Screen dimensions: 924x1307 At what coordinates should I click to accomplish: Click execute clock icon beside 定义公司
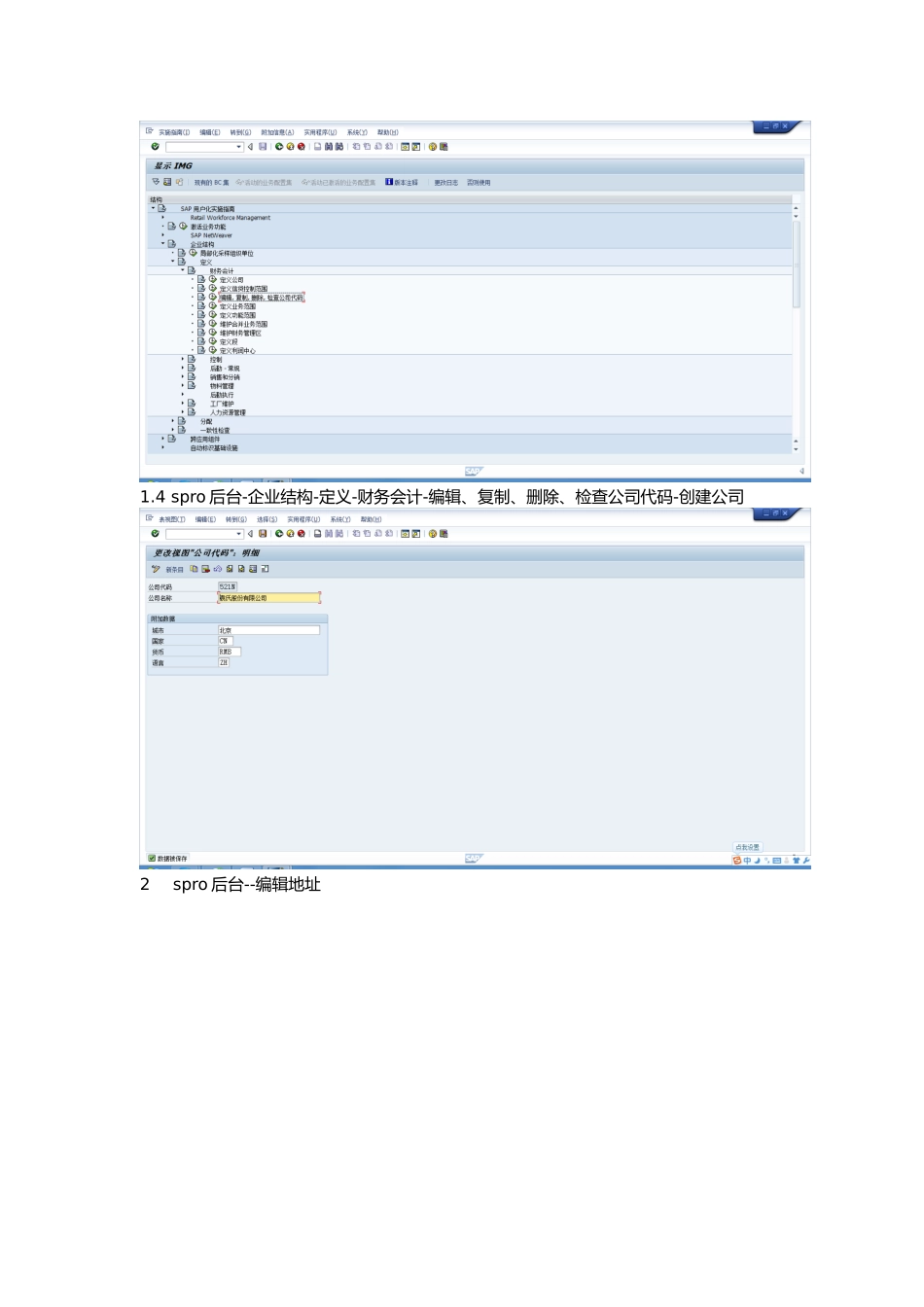tap(213, 279)
